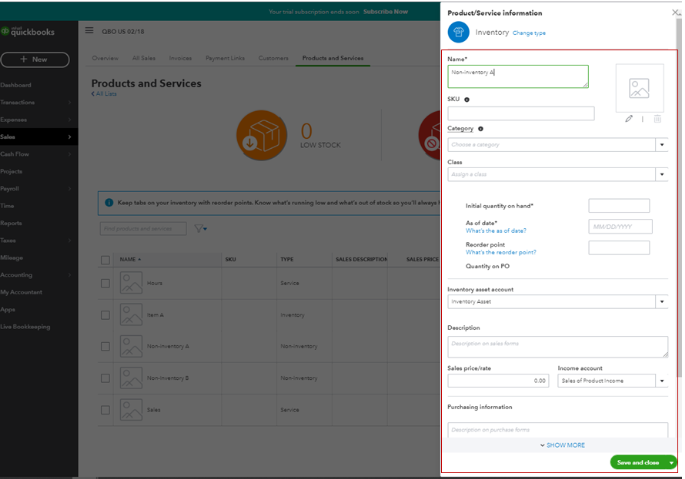
Task: Click the Find products and services search box
Action: pyautogui.click(x=143, y=229)
